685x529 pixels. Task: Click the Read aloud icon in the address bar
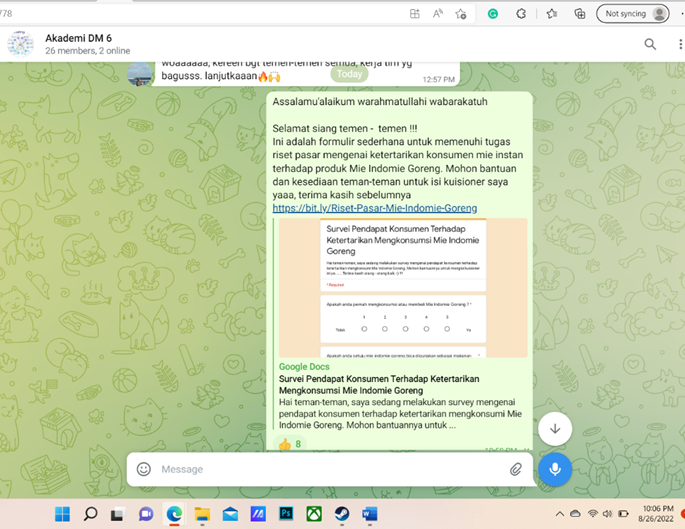pos(438,14)
